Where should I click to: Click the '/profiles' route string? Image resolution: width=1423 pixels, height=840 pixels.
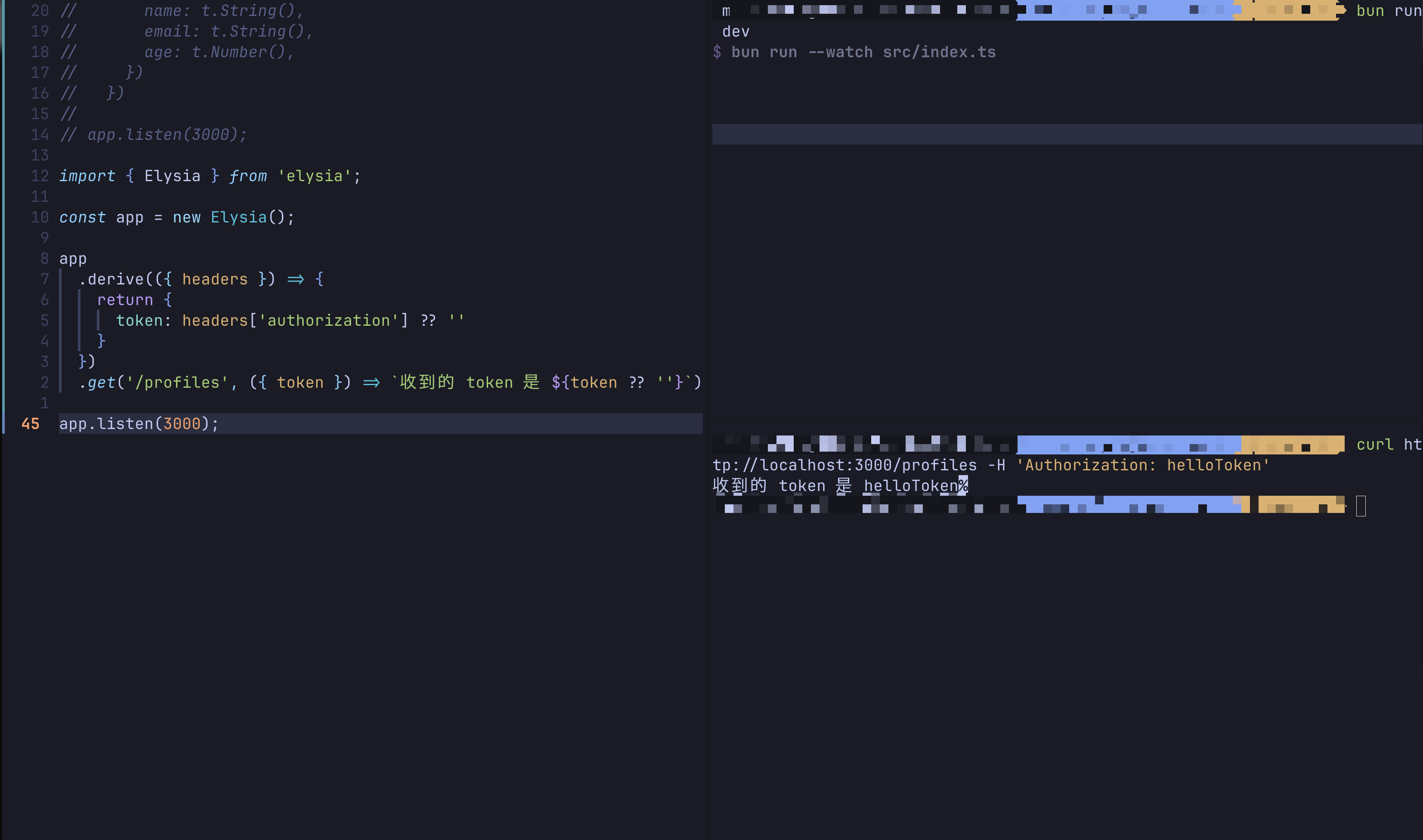pos(177,383)
